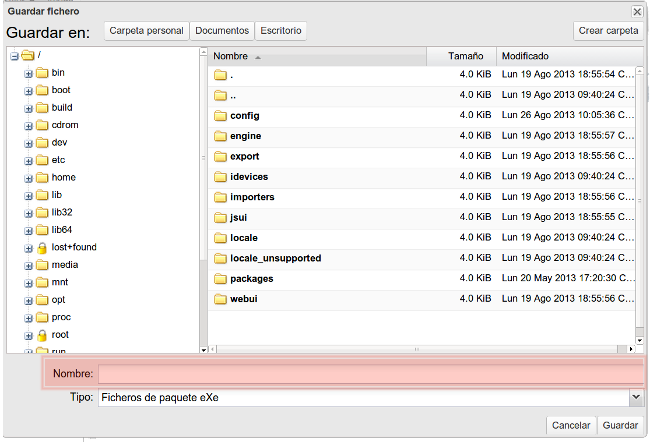Click the home folder icon in tree
Viewport: 650px width, 442px height.
42,177
